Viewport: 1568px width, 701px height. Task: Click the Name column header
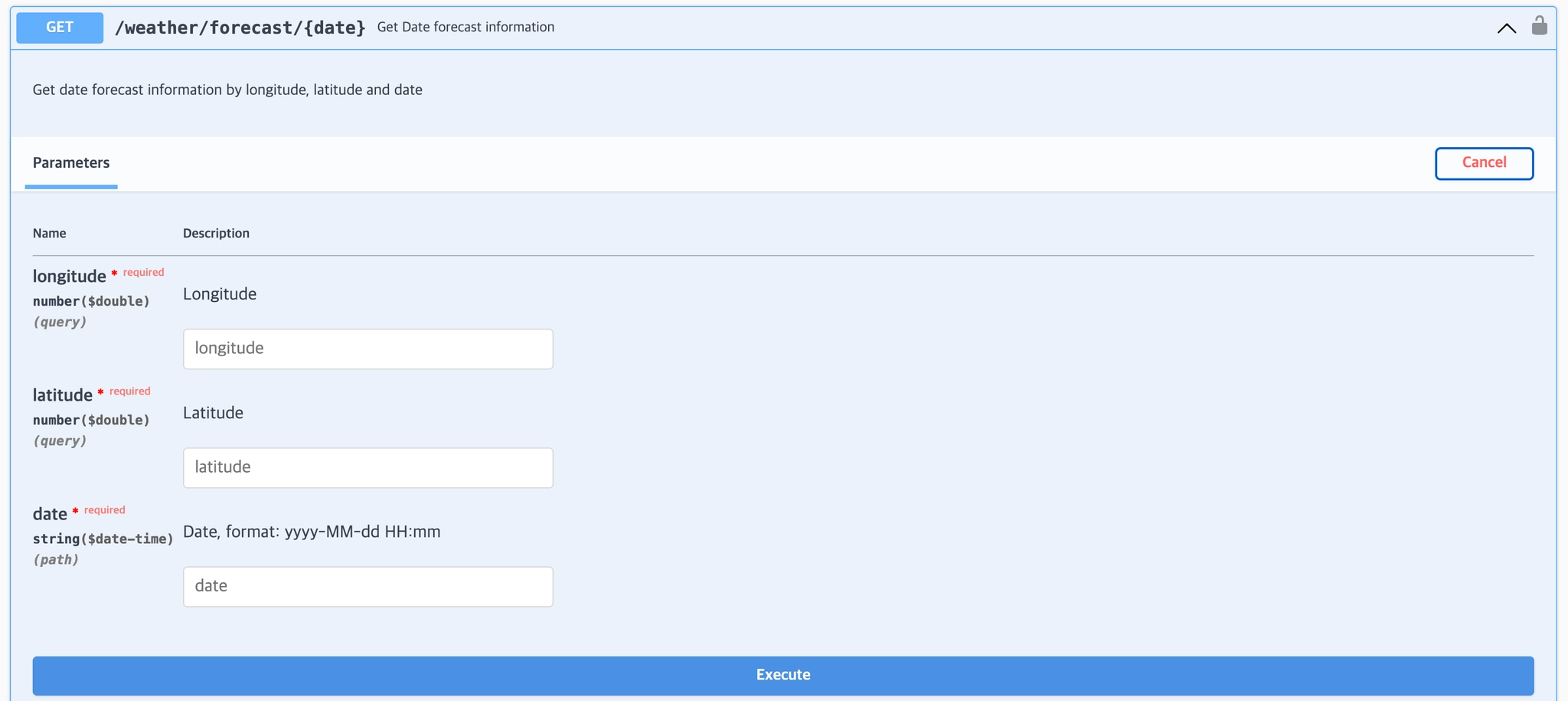(x=49, y=233)
